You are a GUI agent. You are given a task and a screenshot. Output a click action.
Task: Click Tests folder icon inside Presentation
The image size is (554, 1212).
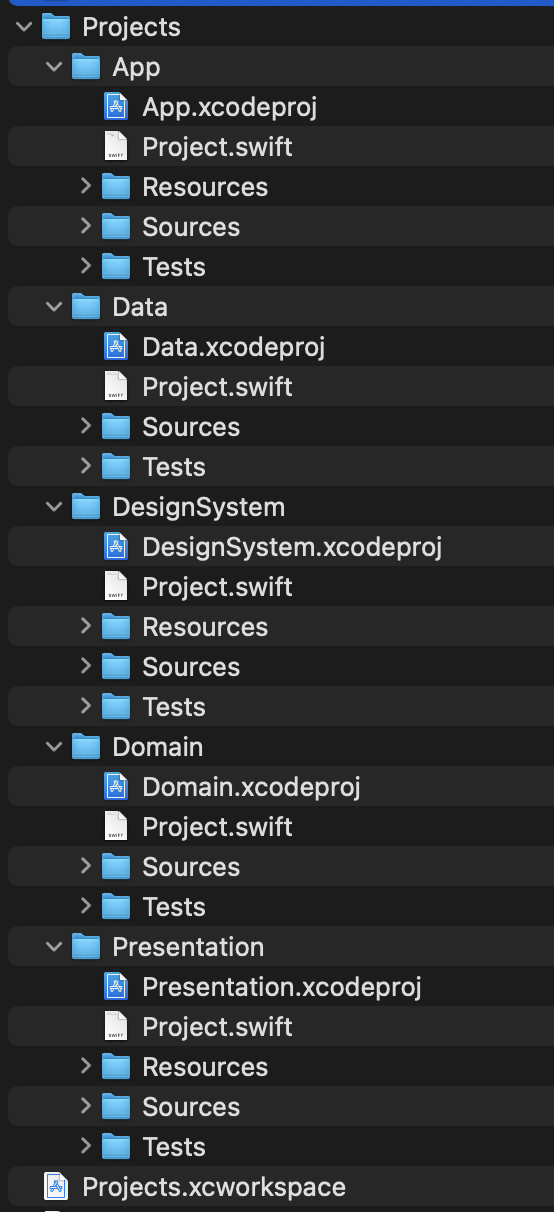[116, 1146]
